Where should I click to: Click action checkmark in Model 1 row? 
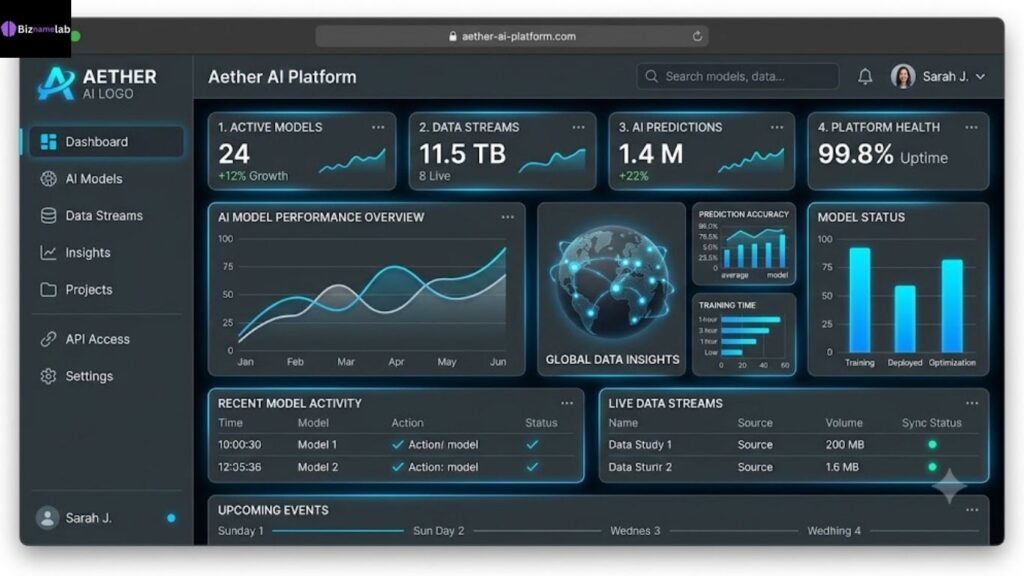tap(397, 444)
